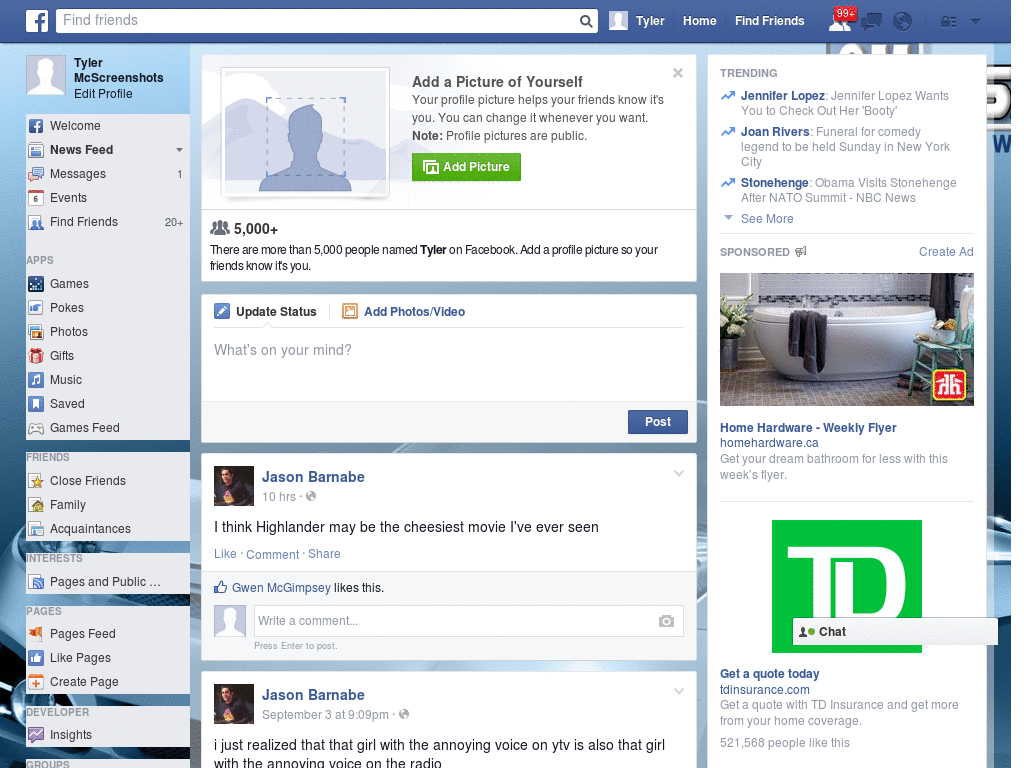This screenshot has width=1024, height=768.
Task: Click the Welcome sidebar icon
Action: 36,126
